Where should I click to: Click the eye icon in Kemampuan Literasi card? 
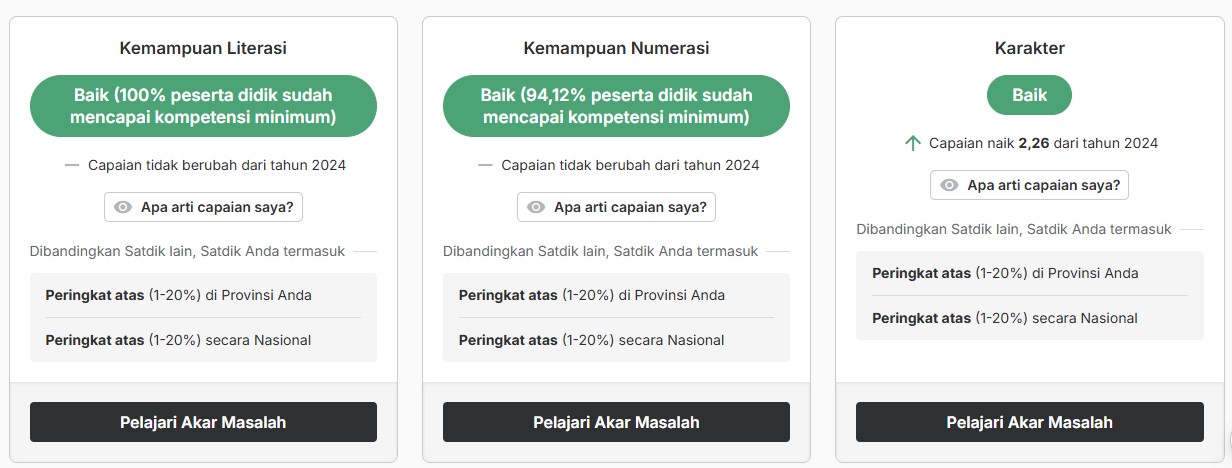point(123,207)
